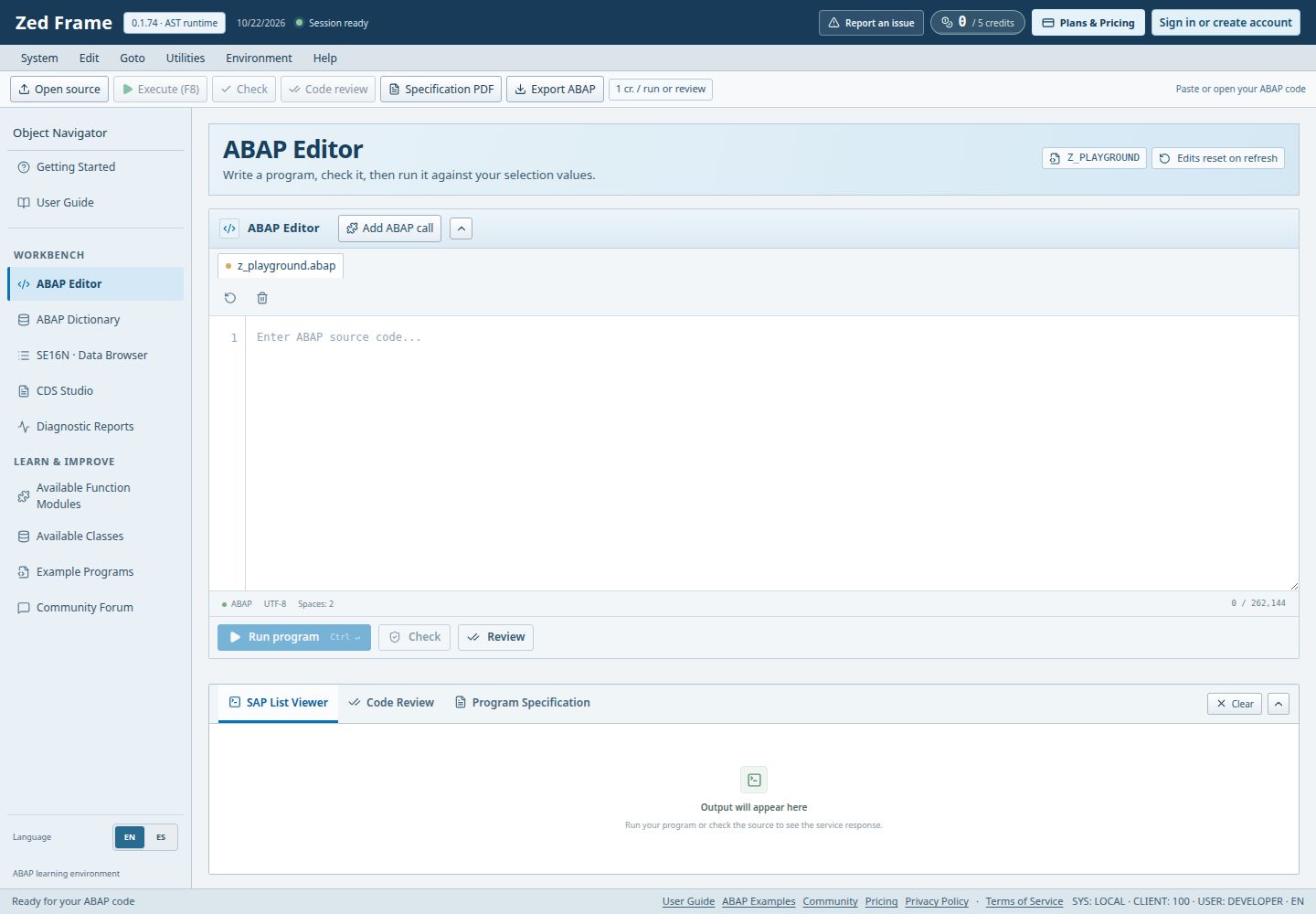Open the Community Forum
The height and width of the screenshot is (914, 1316).
pos(95,608)
